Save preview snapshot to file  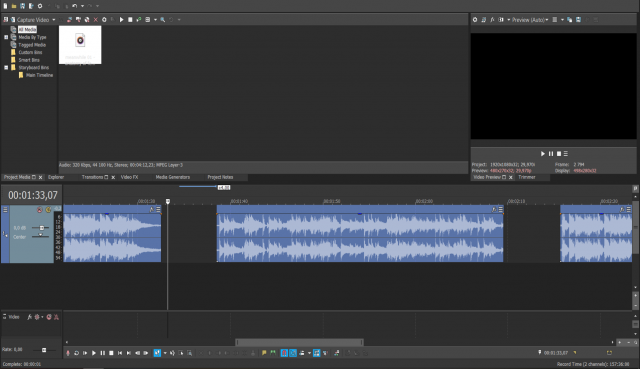pyautogui.click(x=578, y=20)
